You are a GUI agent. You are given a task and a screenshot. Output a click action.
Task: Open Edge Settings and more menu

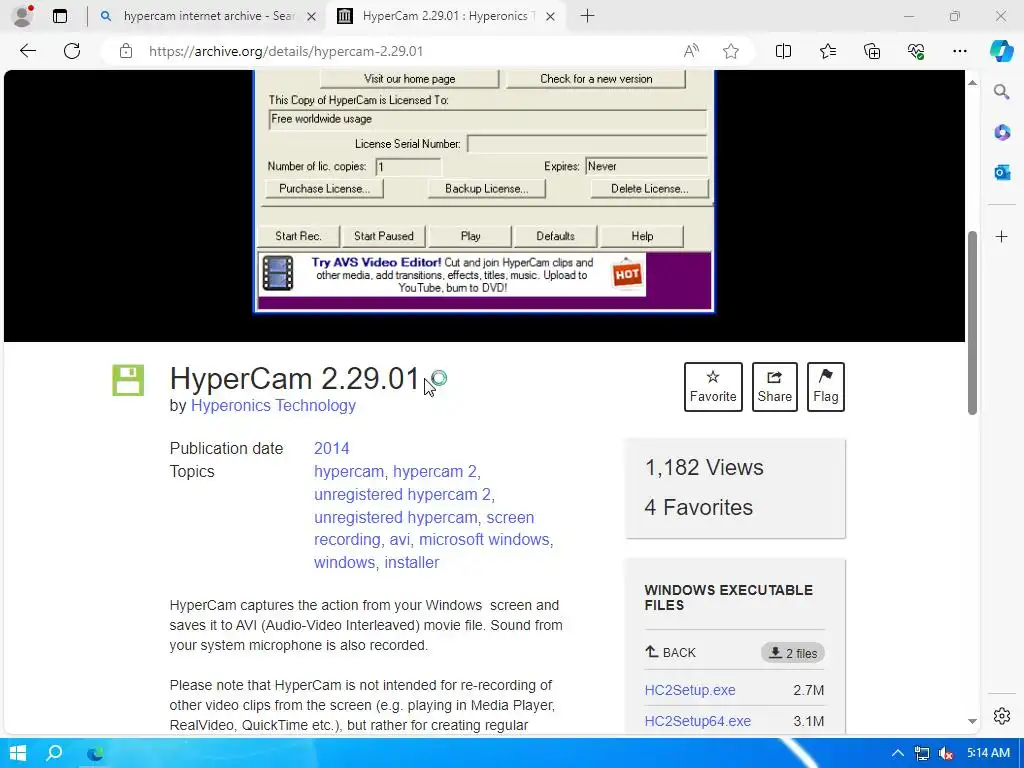click(x=959, y=51)
